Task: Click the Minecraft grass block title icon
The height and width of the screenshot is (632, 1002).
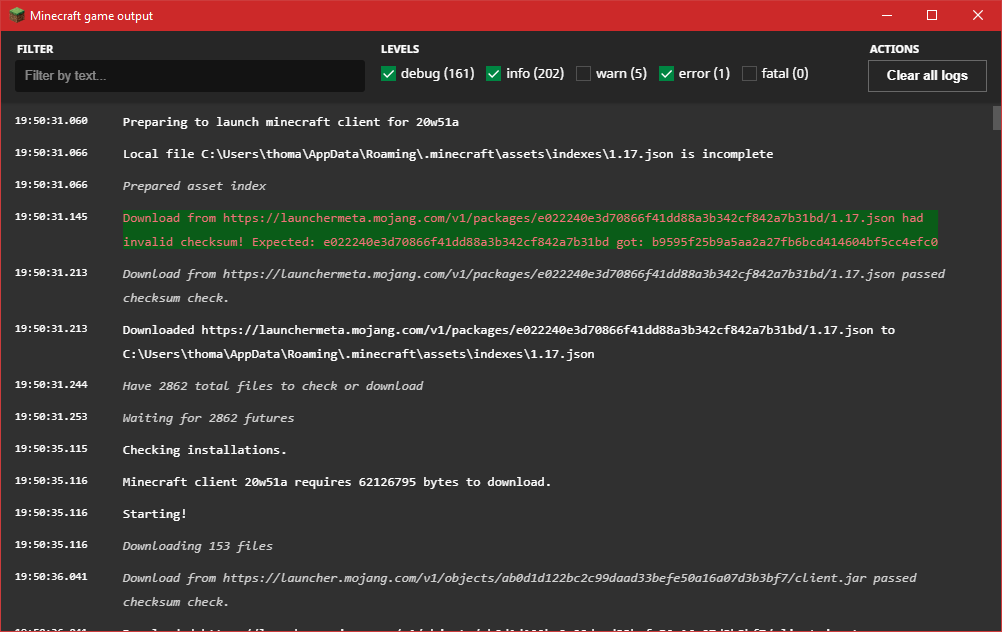Action: (x=17, y=15)
